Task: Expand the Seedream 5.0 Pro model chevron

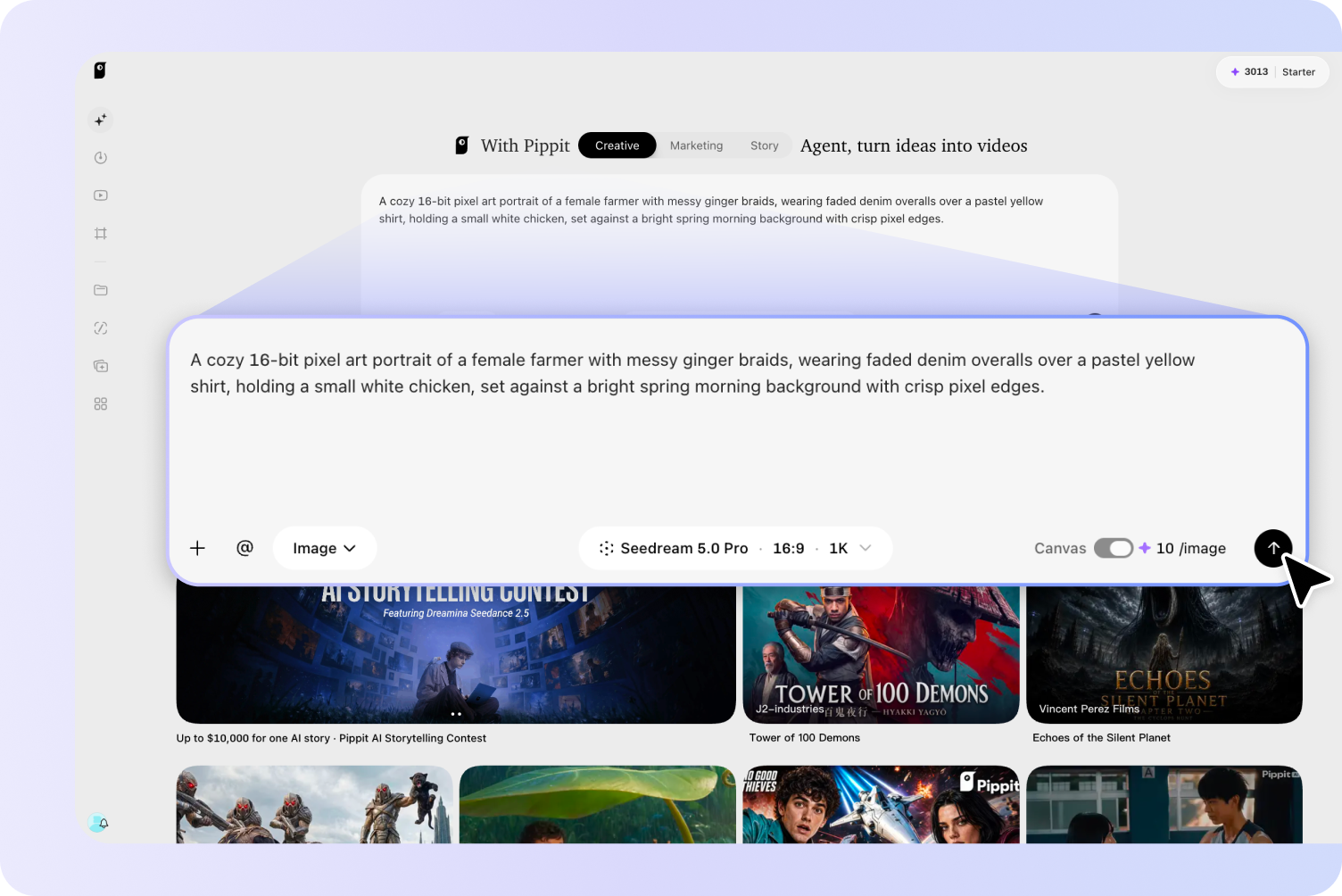Action: coord(866,548)
